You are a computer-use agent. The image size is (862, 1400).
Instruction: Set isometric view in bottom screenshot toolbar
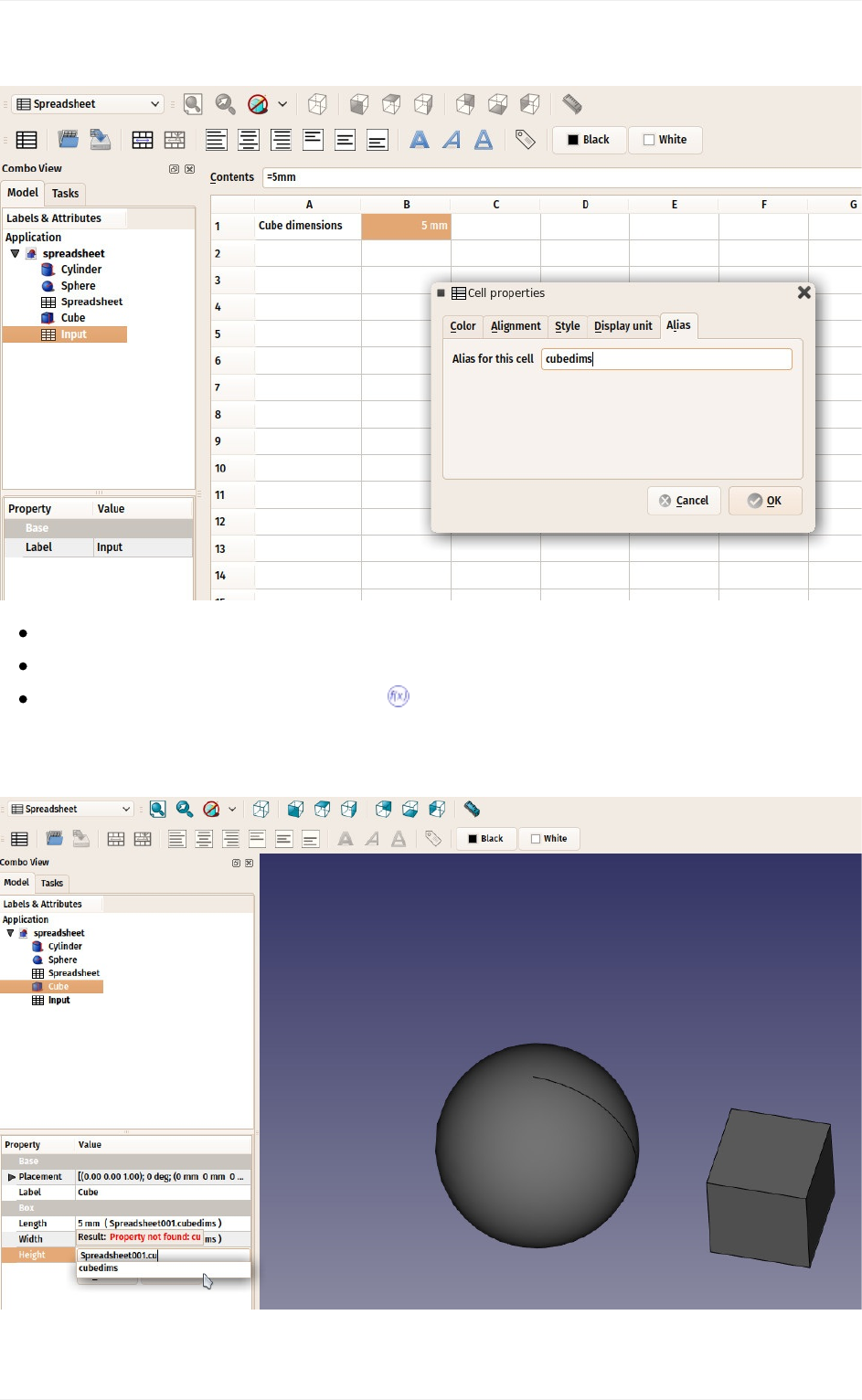click(261, 809)
